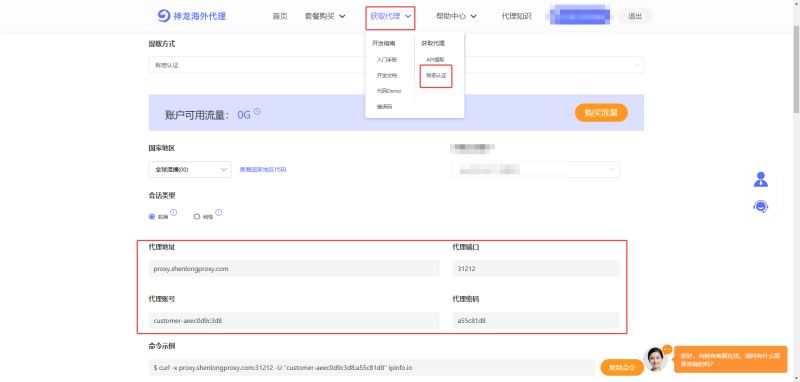This screenshot has height=382, width=800.
Task: Click the 代理地址 proxy address field
Action: point(294,269)
